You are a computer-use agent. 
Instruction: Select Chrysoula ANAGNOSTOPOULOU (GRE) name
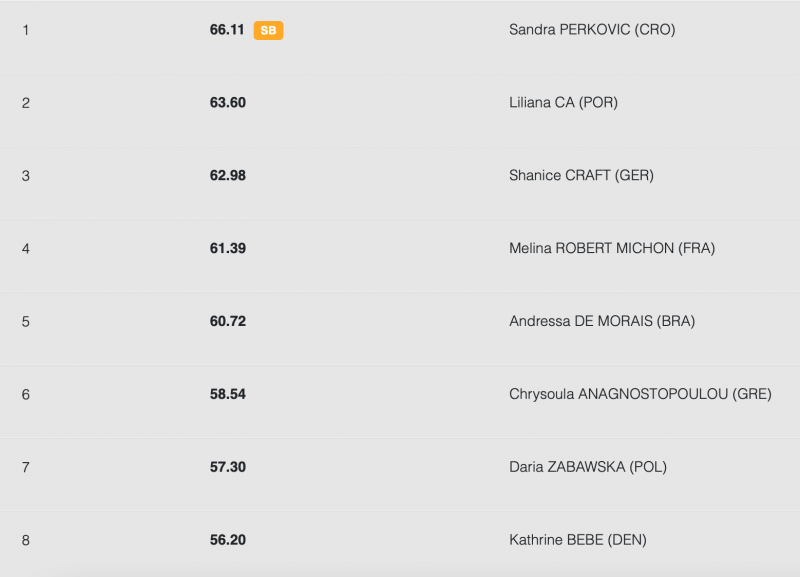640,395
